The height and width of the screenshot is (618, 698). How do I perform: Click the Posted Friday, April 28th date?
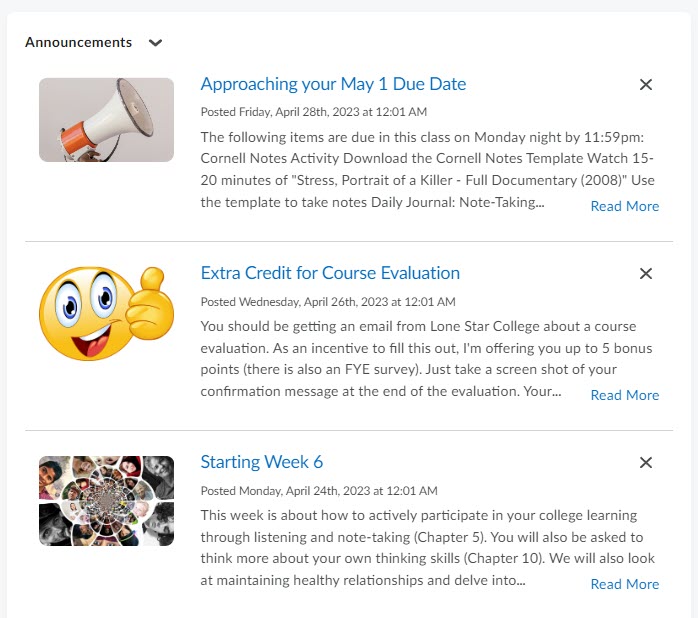tap(314, 112)
